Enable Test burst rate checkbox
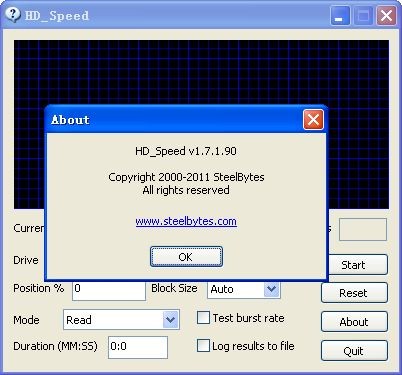Viewport: 402px width, 375px height. tap(203, 318)
